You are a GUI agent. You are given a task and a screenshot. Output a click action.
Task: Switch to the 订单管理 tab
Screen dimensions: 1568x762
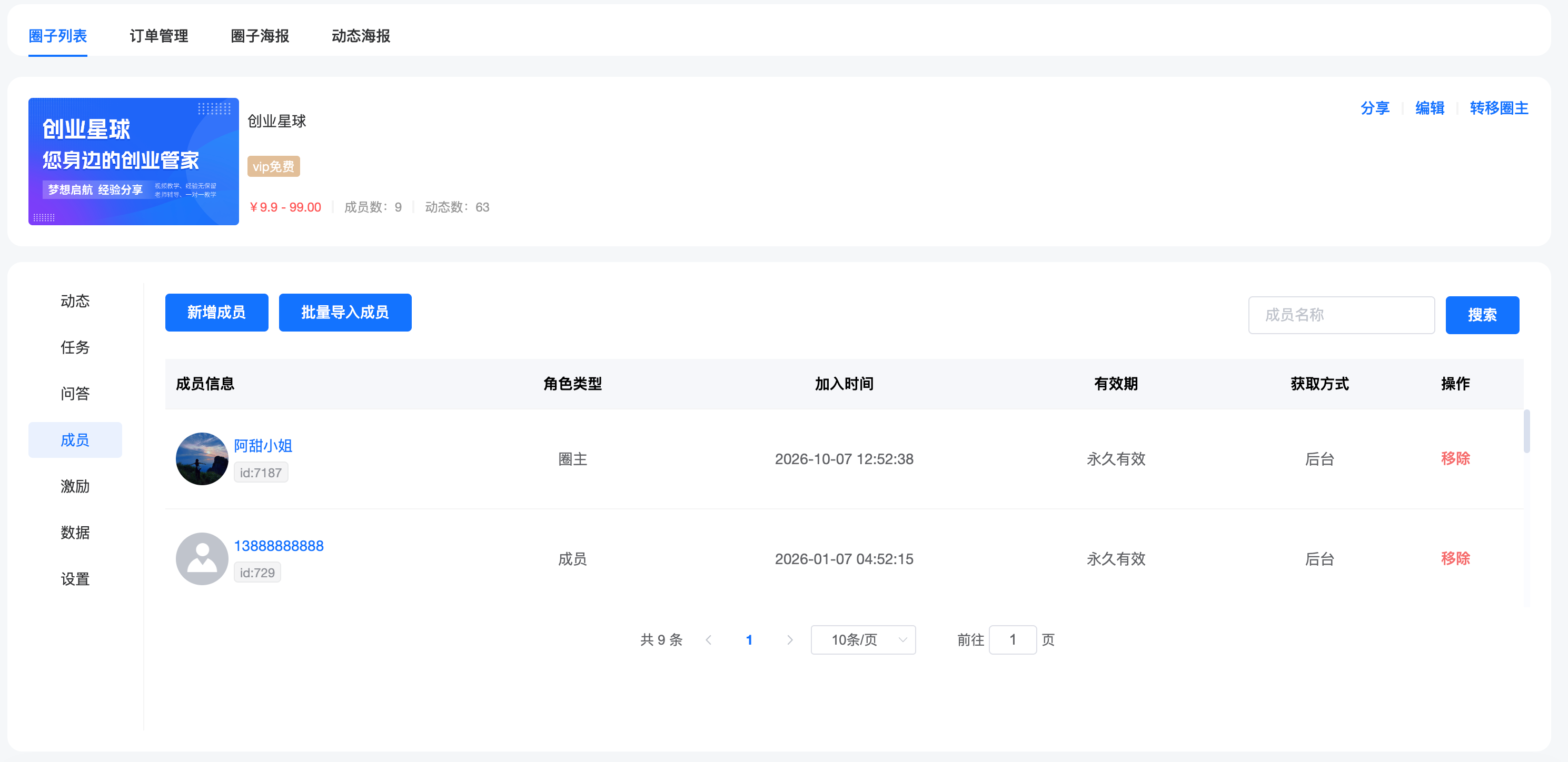(x=159, y=36)
